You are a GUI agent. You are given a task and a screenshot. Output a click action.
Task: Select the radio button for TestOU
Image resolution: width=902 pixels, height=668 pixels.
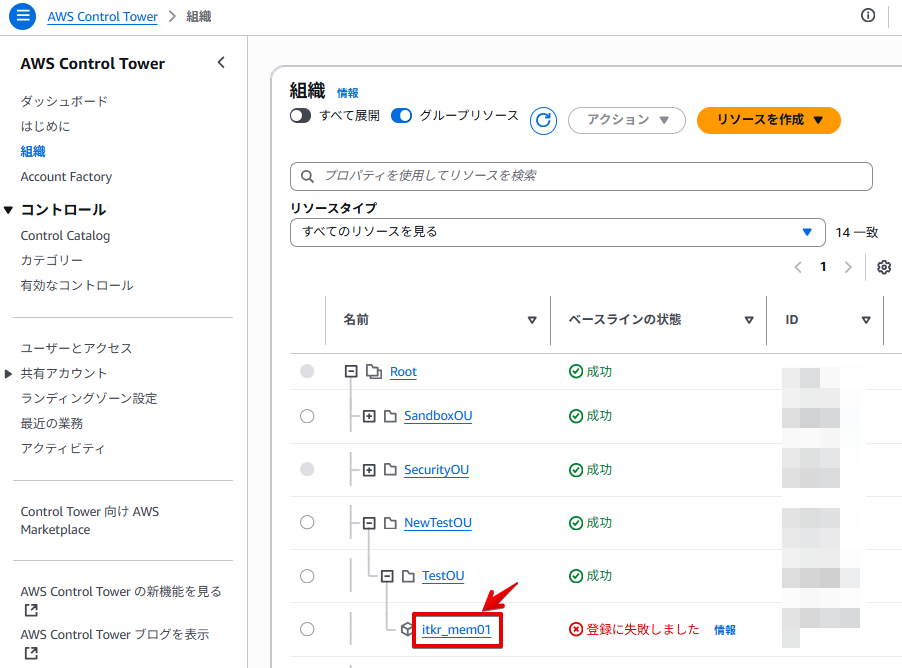tap(307, 576)
